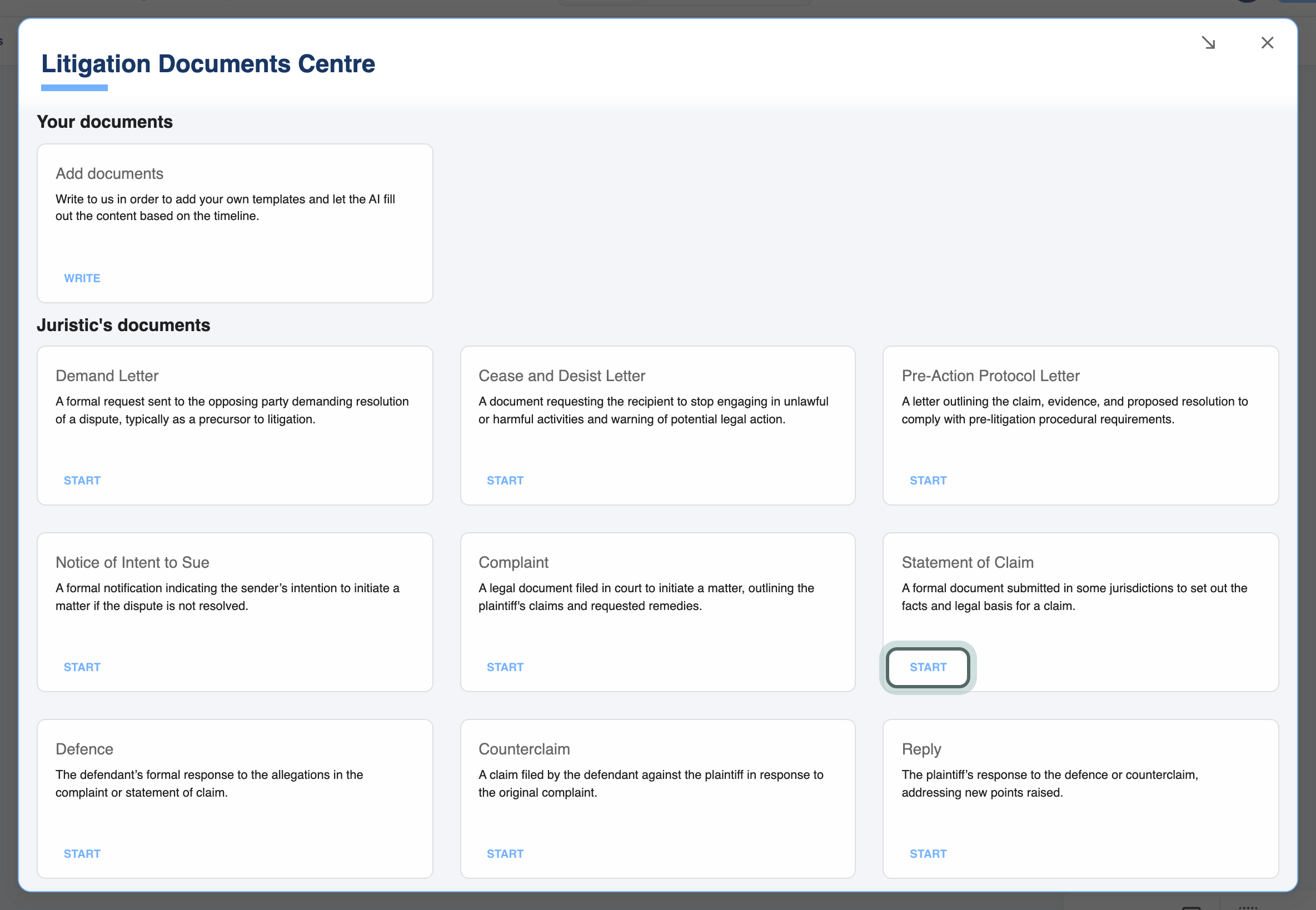Minimize the dialog using the diagonal arrow icon

[1208, 43]
